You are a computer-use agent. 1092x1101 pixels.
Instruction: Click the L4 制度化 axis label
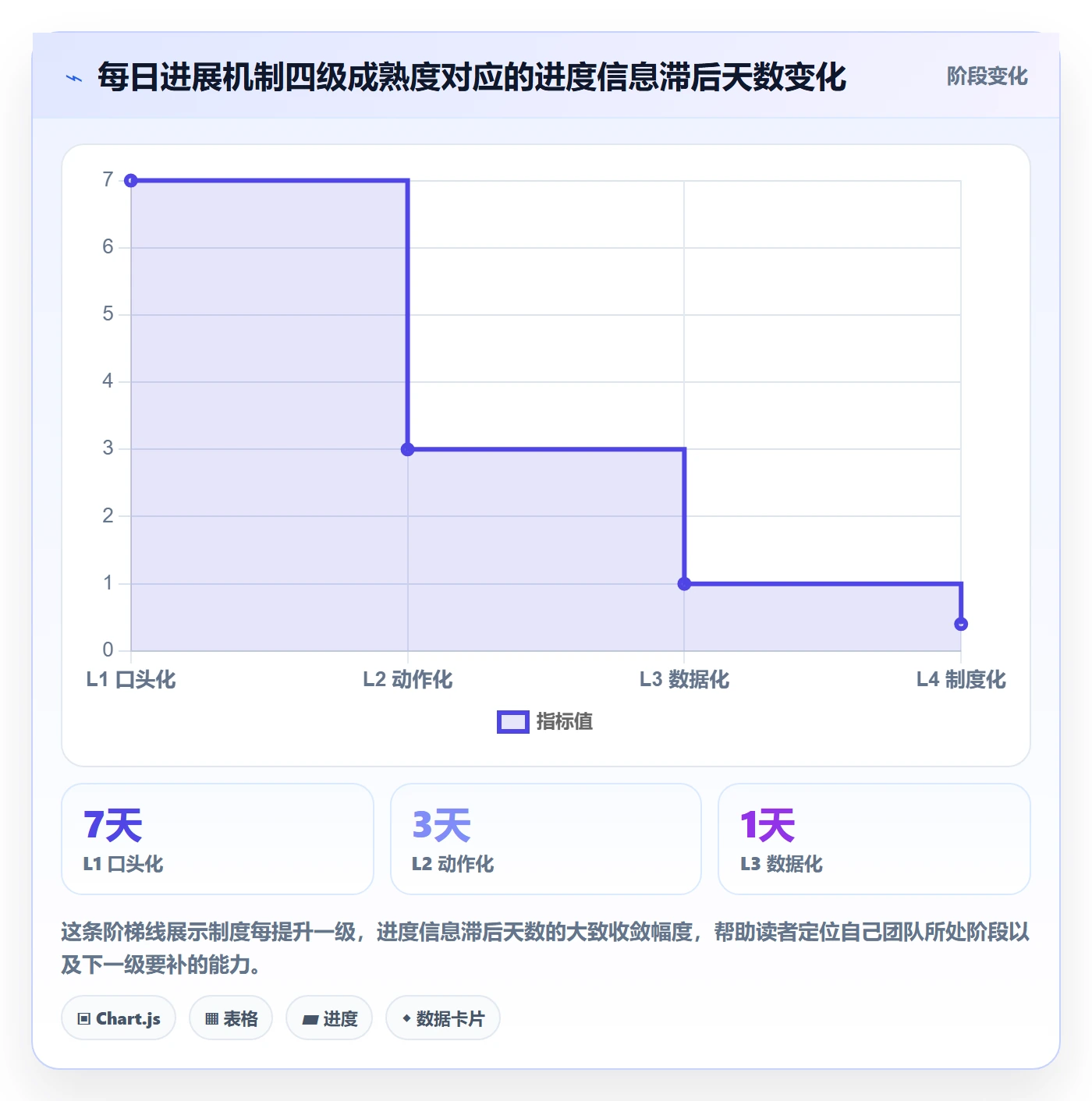point(961,680)
